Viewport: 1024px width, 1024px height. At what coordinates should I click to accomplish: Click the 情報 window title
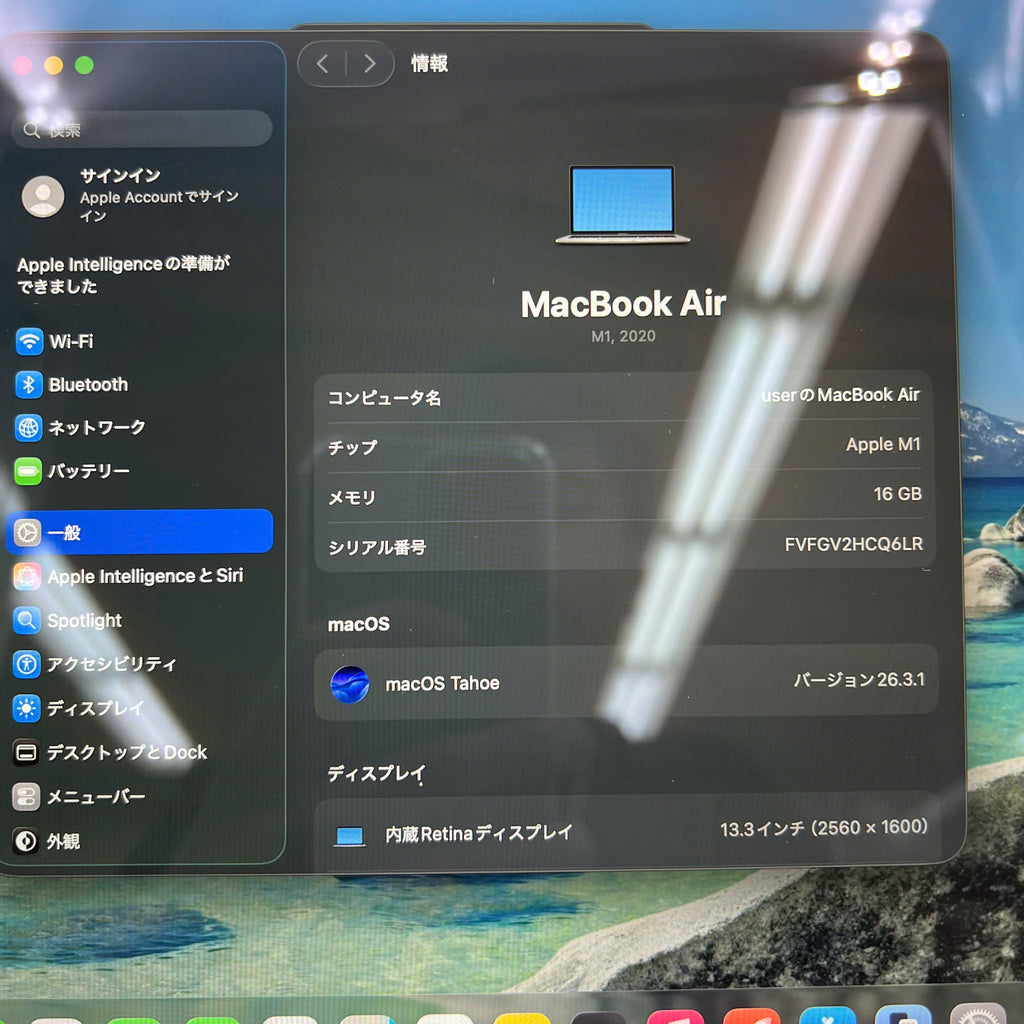point(429,63)
